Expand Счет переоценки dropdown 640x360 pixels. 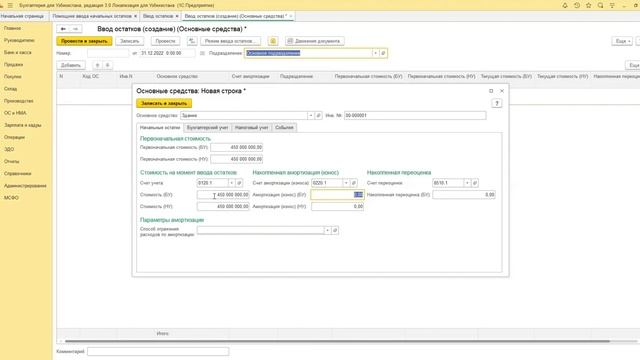(467, 183)
